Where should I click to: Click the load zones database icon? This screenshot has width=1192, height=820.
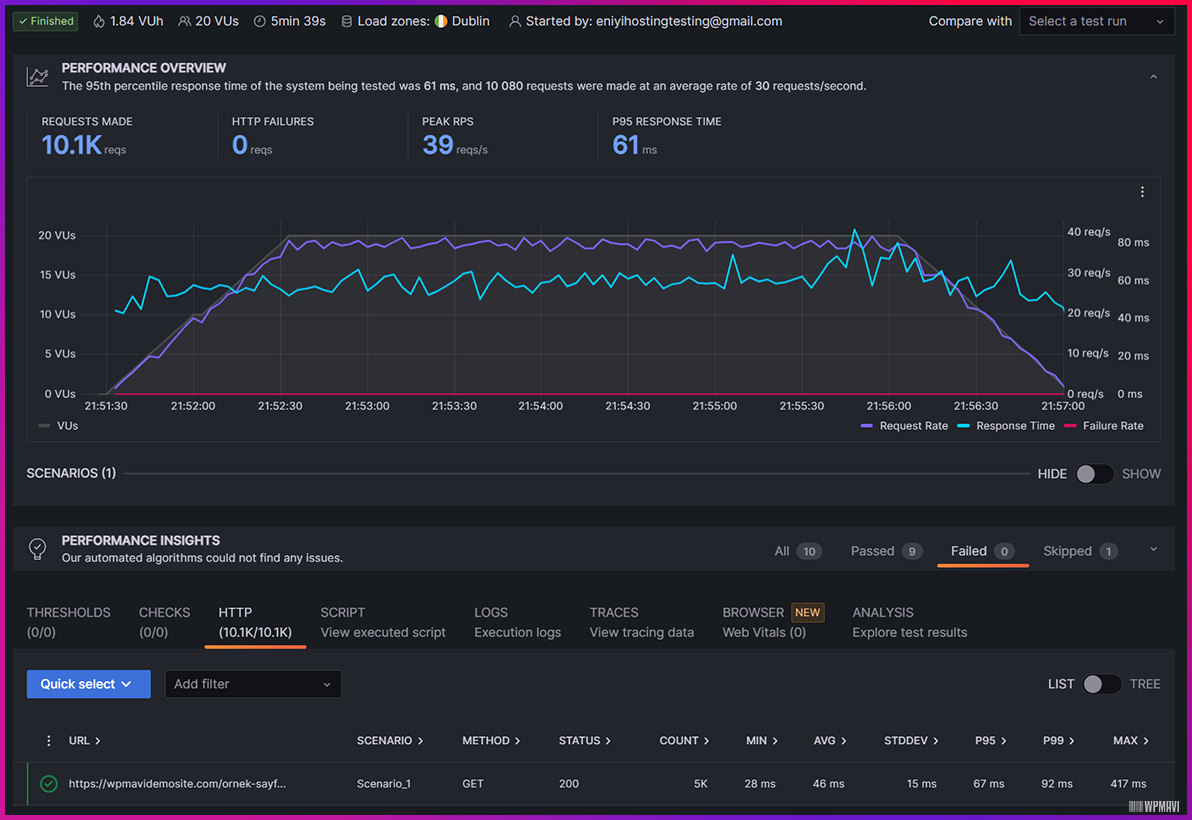347,21
